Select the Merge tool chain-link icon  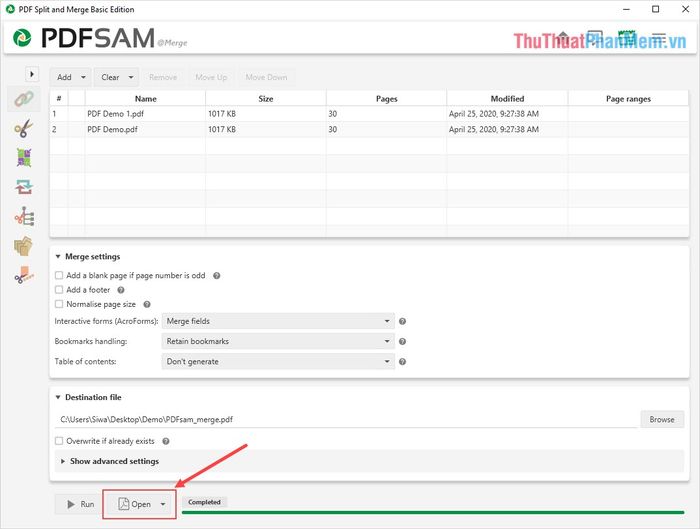[x=22, y=98]
